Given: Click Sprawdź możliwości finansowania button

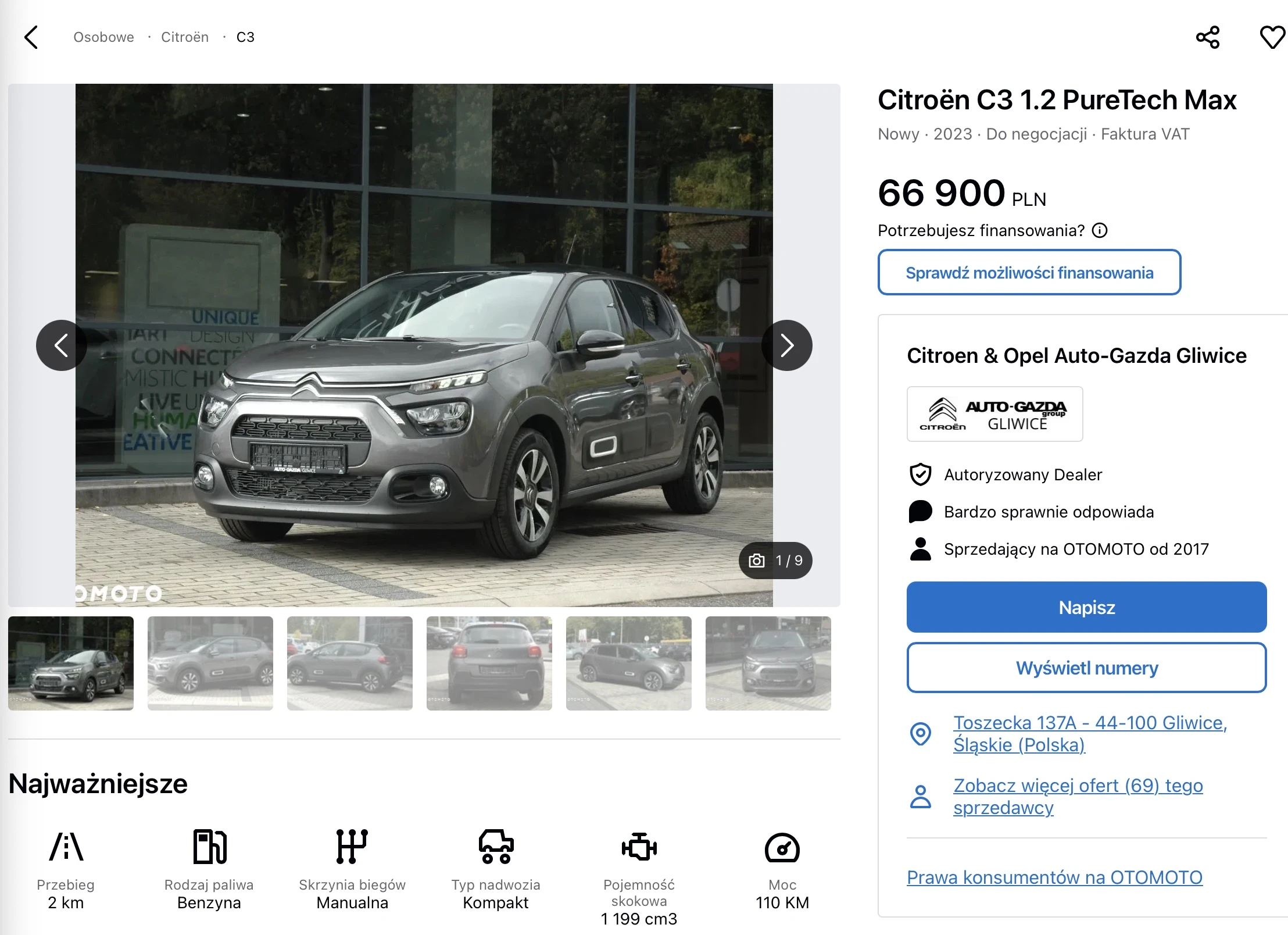Looking at the screenshot, I should coord(1029,273).
